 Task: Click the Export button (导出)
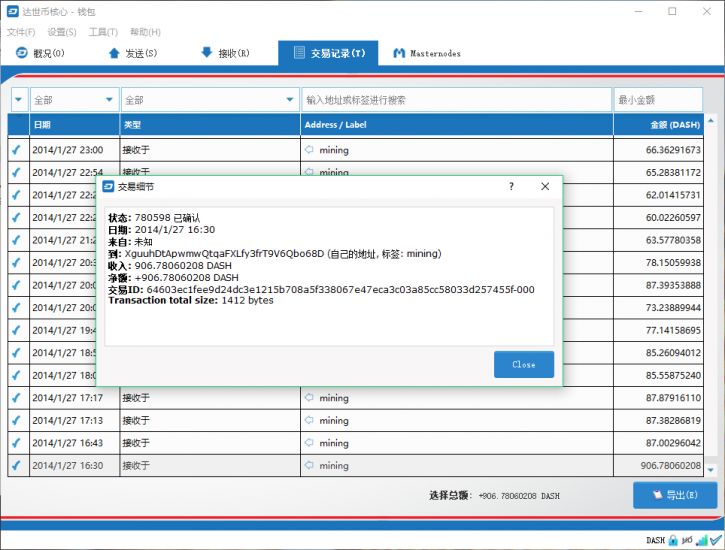coord(675,495)
